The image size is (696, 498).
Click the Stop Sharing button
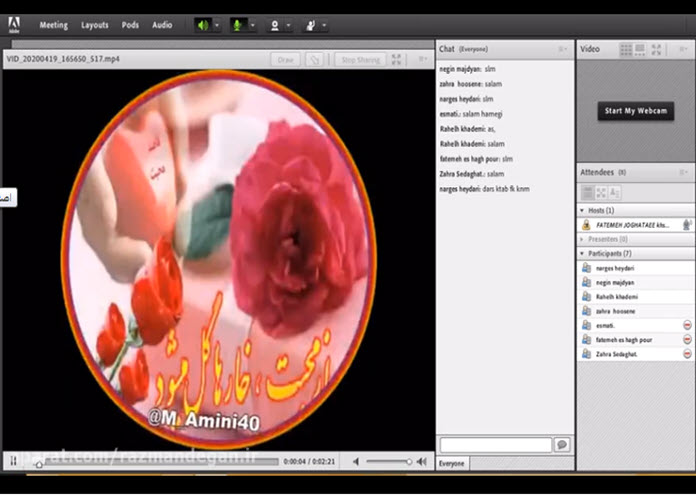pyautogui.click(x=360, y=60)
